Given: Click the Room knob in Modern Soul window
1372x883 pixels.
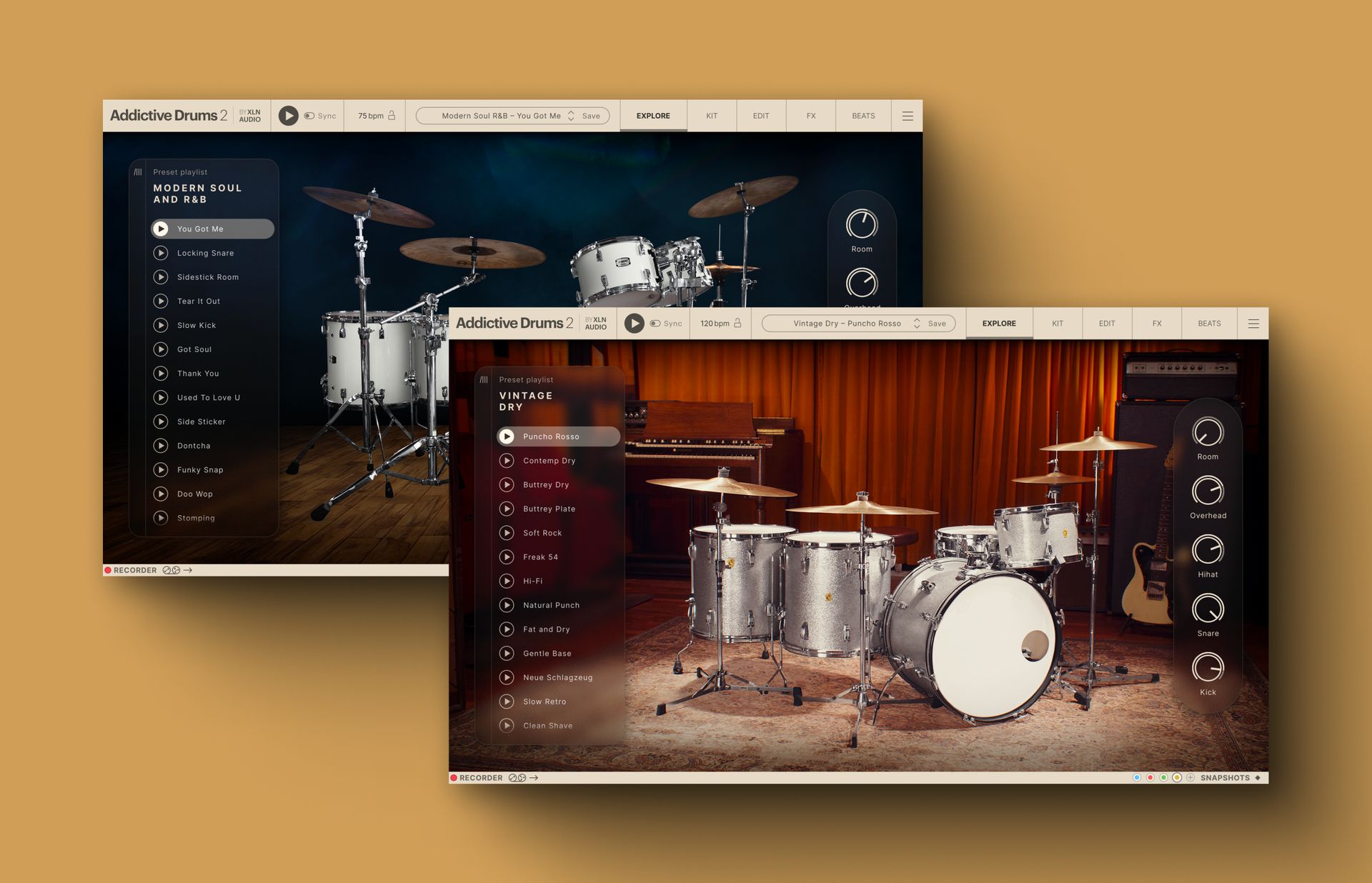Looking at the screenshot, I should tap(862, 224).
